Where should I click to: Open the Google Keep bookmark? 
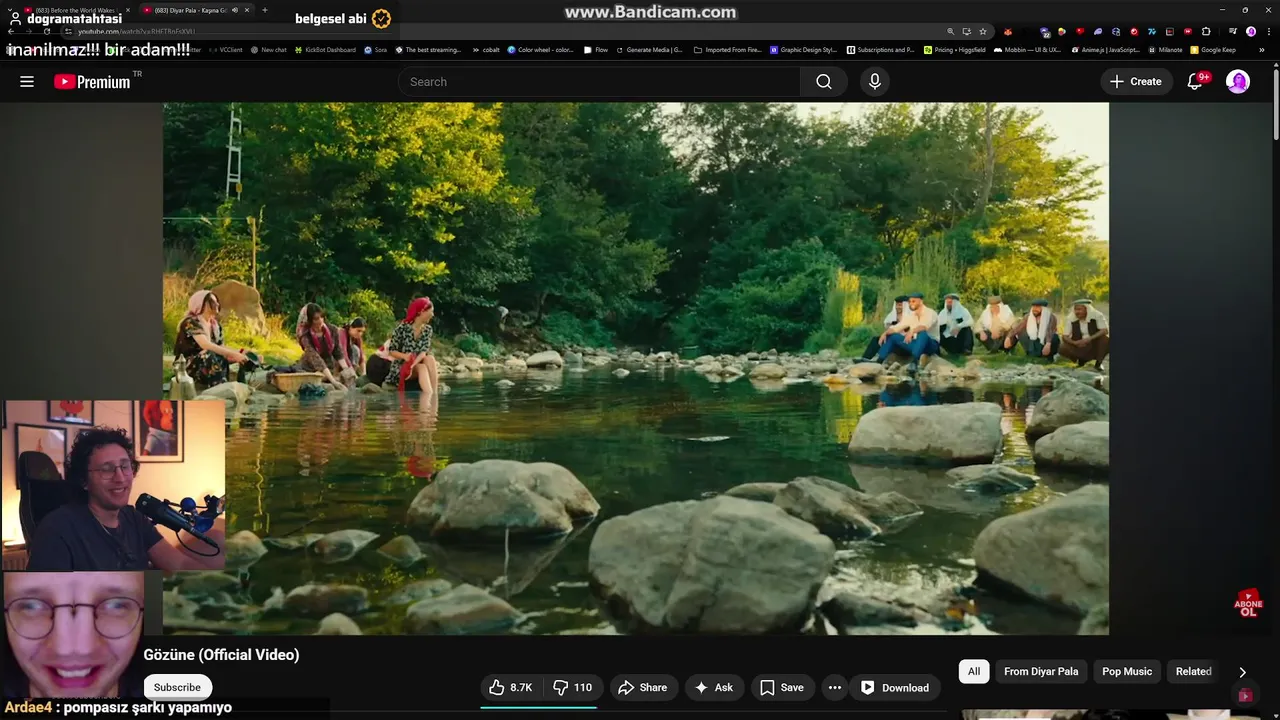[1213, 49]
